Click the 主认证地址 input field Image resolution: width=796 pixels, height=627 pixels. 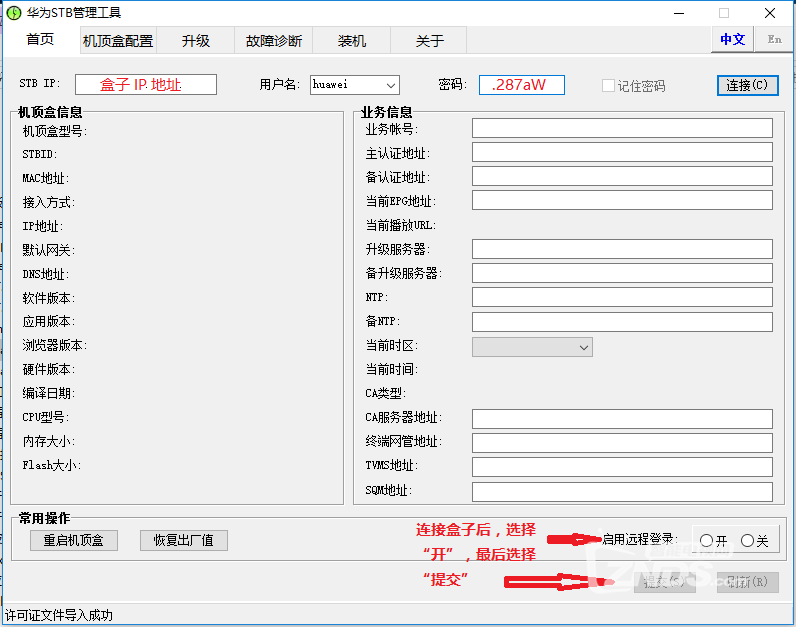[622, 152]
